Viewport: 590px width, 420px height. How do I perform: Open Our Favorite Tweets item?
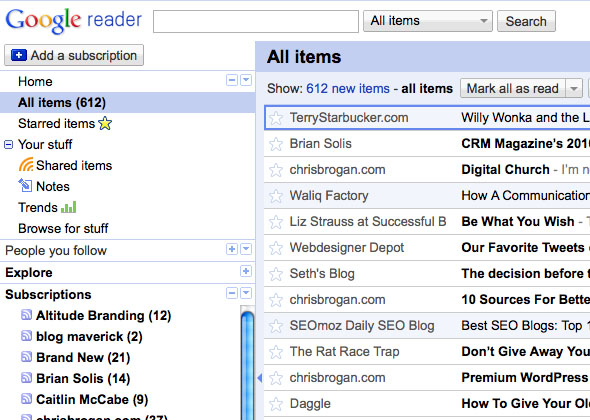point(523,248)
